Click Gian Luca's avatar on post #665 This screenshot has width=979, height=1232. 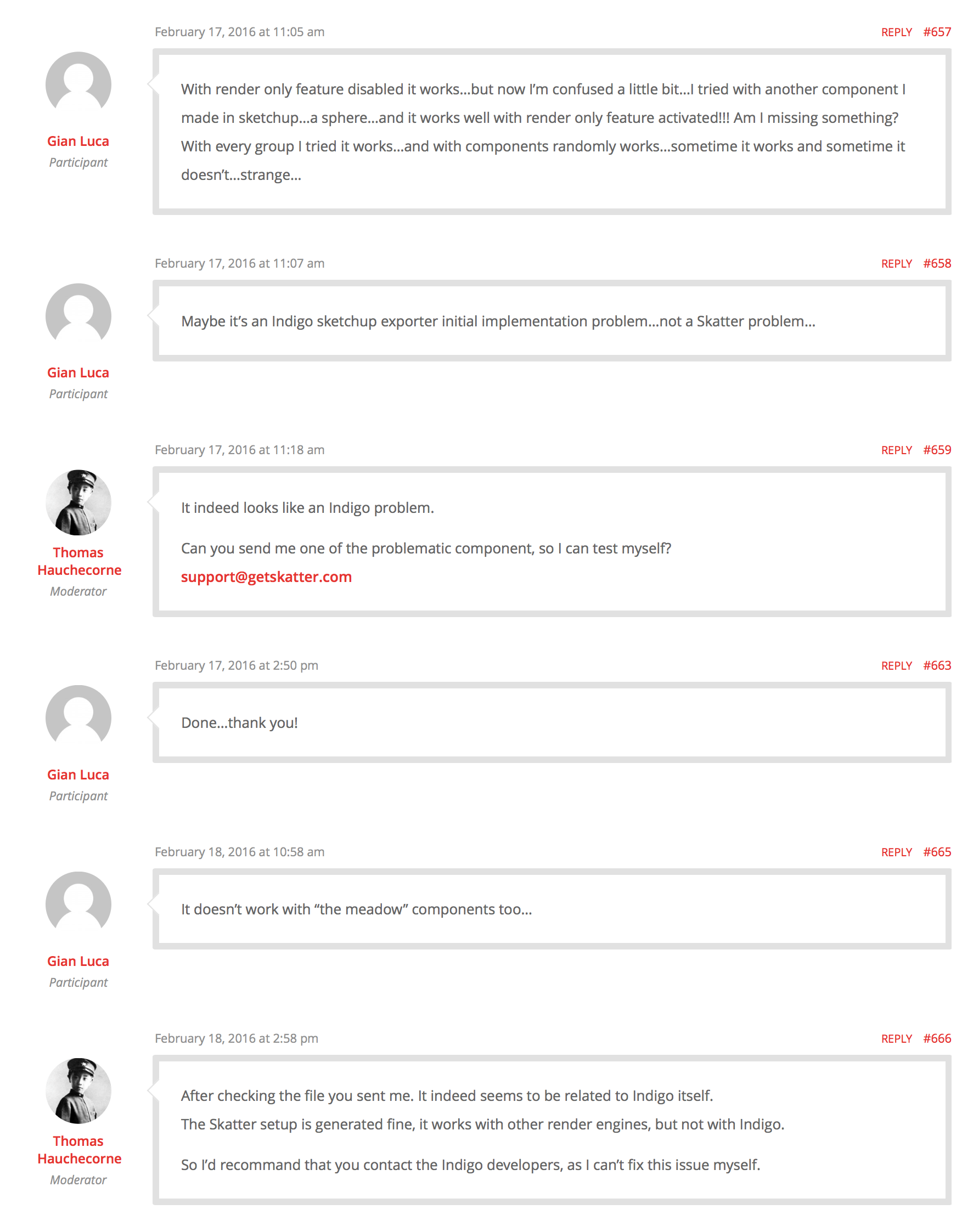(78, 904)
